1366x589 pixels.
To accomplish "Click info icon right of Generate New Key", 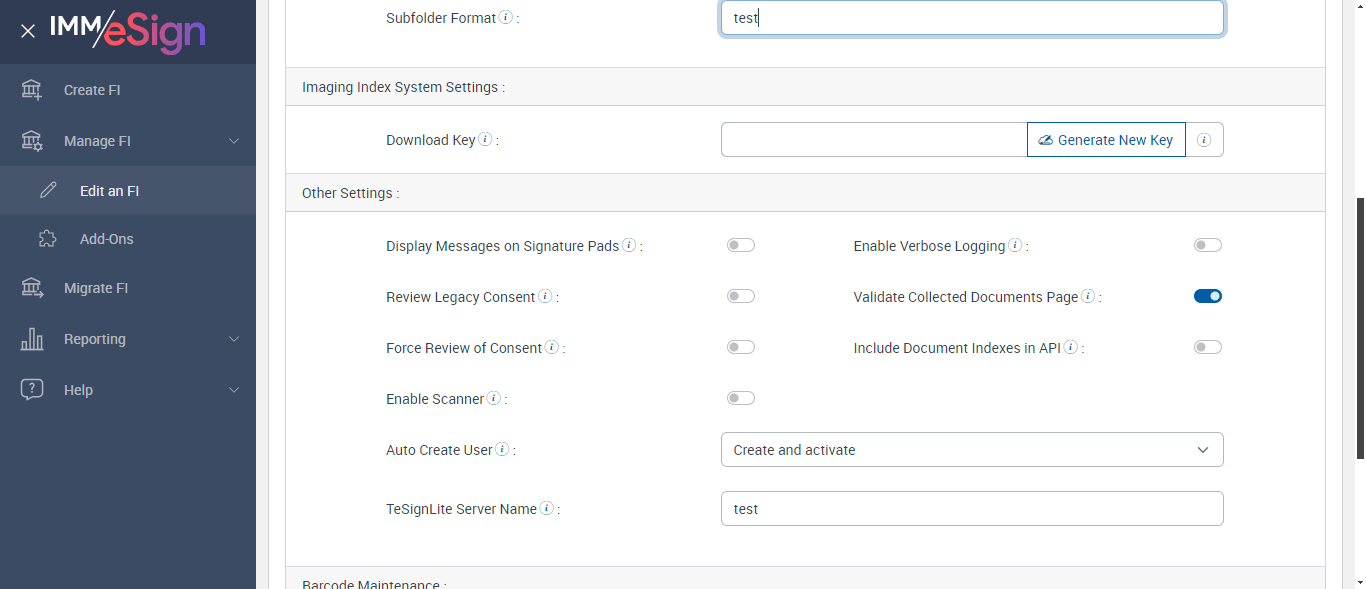I will coord(1204,140).
